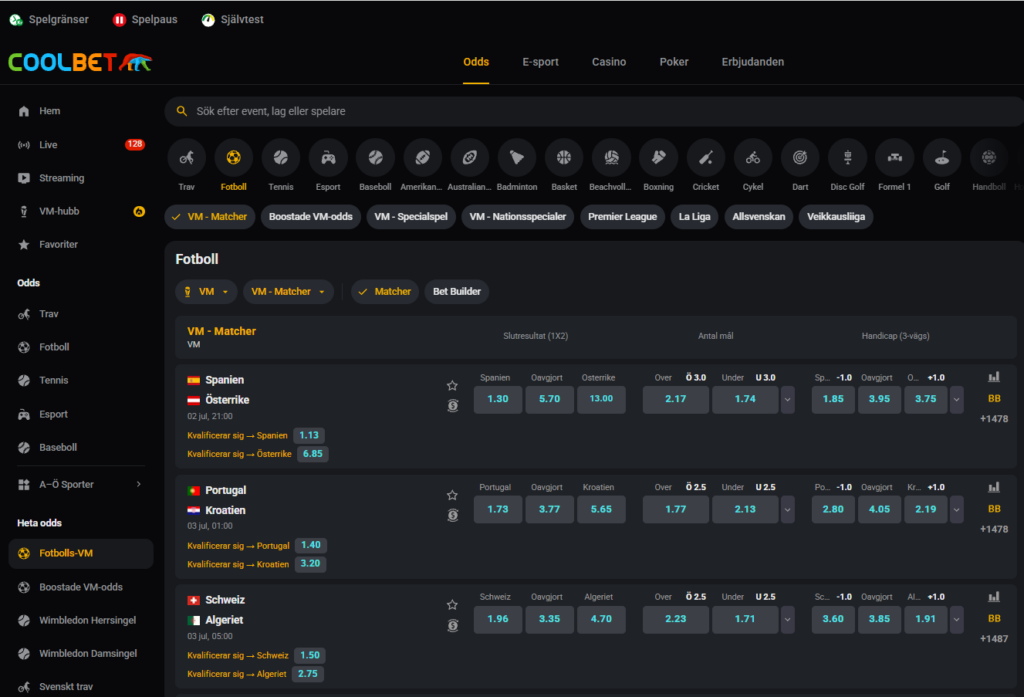The height and width of the screenshot is (697, 1024).
Task: Toggle VM - Specialspel filter chip
Action: pyautogui.click(x=411, y=217)
